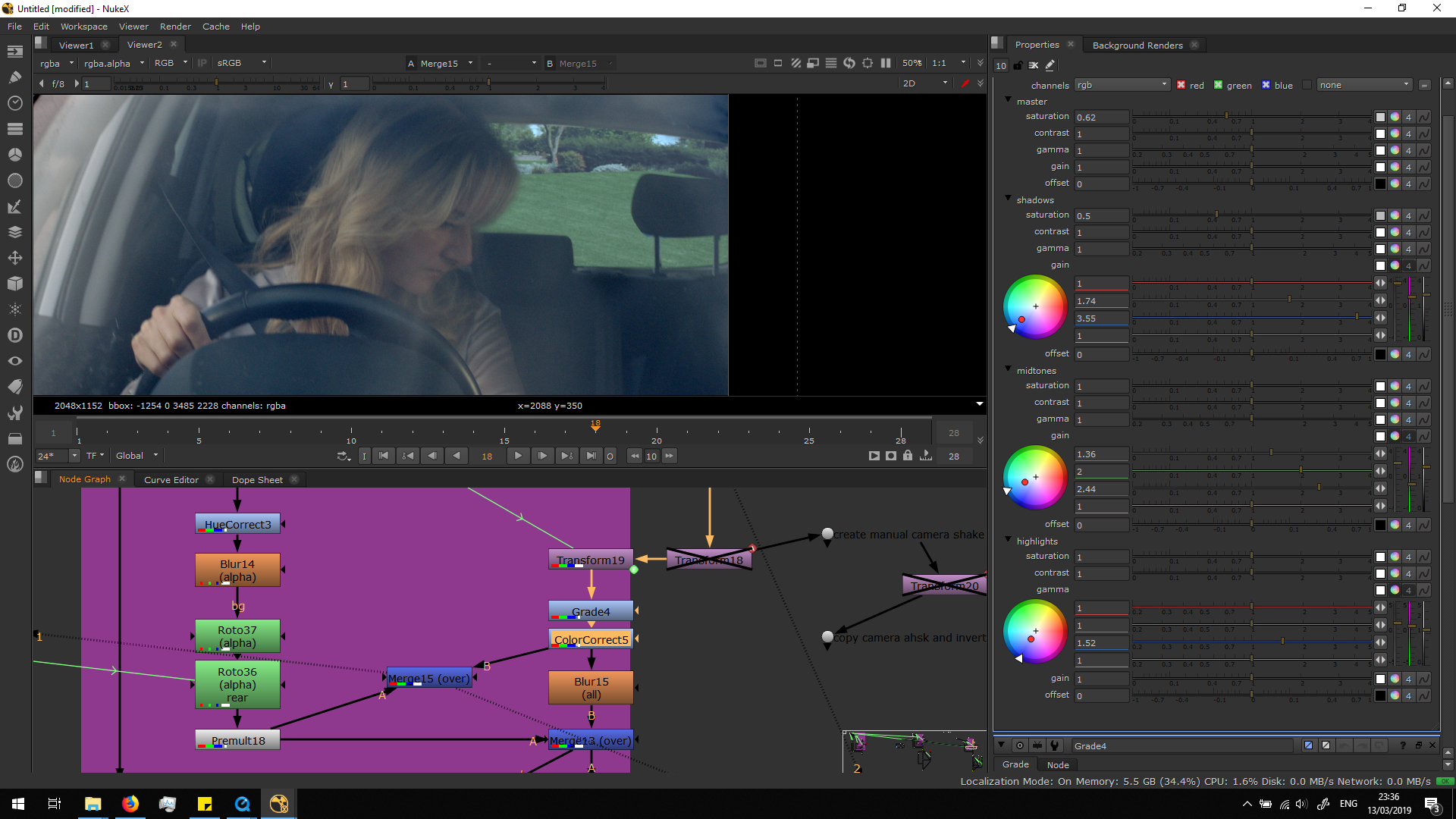The image size is (1456, 819).
Task: Open the Render menu
Action: coord(175,27)
